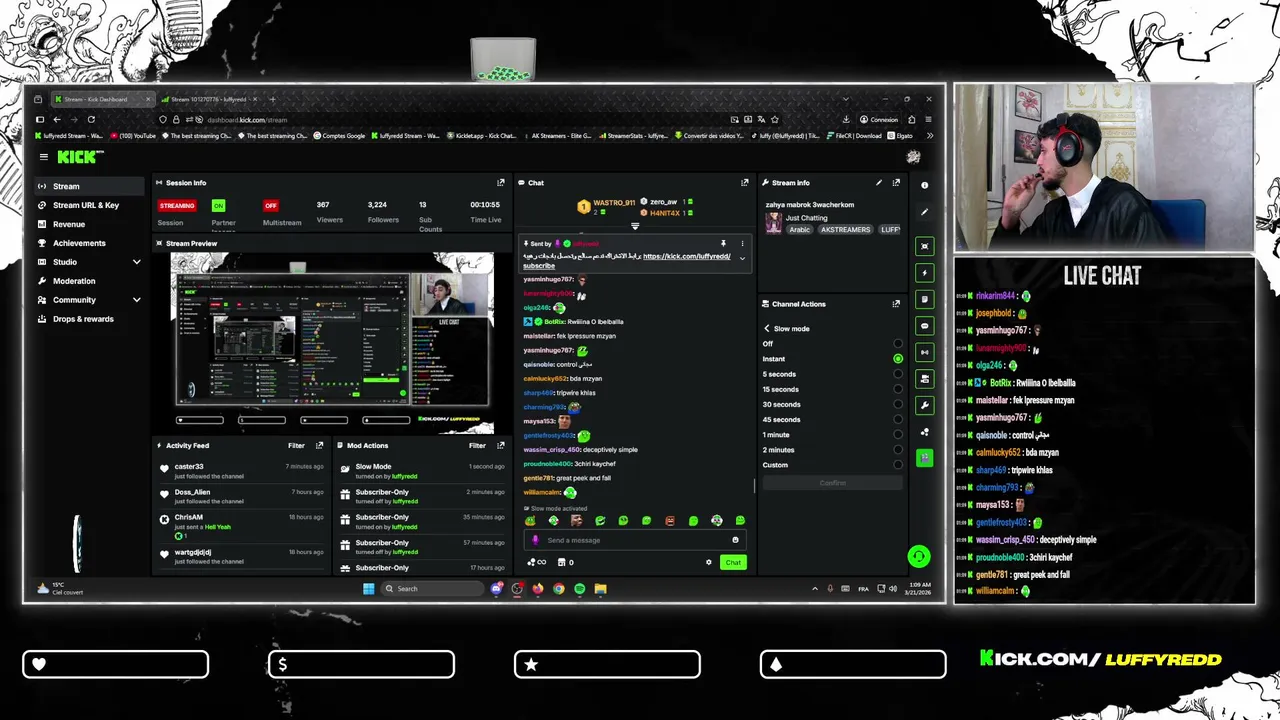
Task: Click the lightning bolt icon in right toolbar
Action: tap(924, 273)
